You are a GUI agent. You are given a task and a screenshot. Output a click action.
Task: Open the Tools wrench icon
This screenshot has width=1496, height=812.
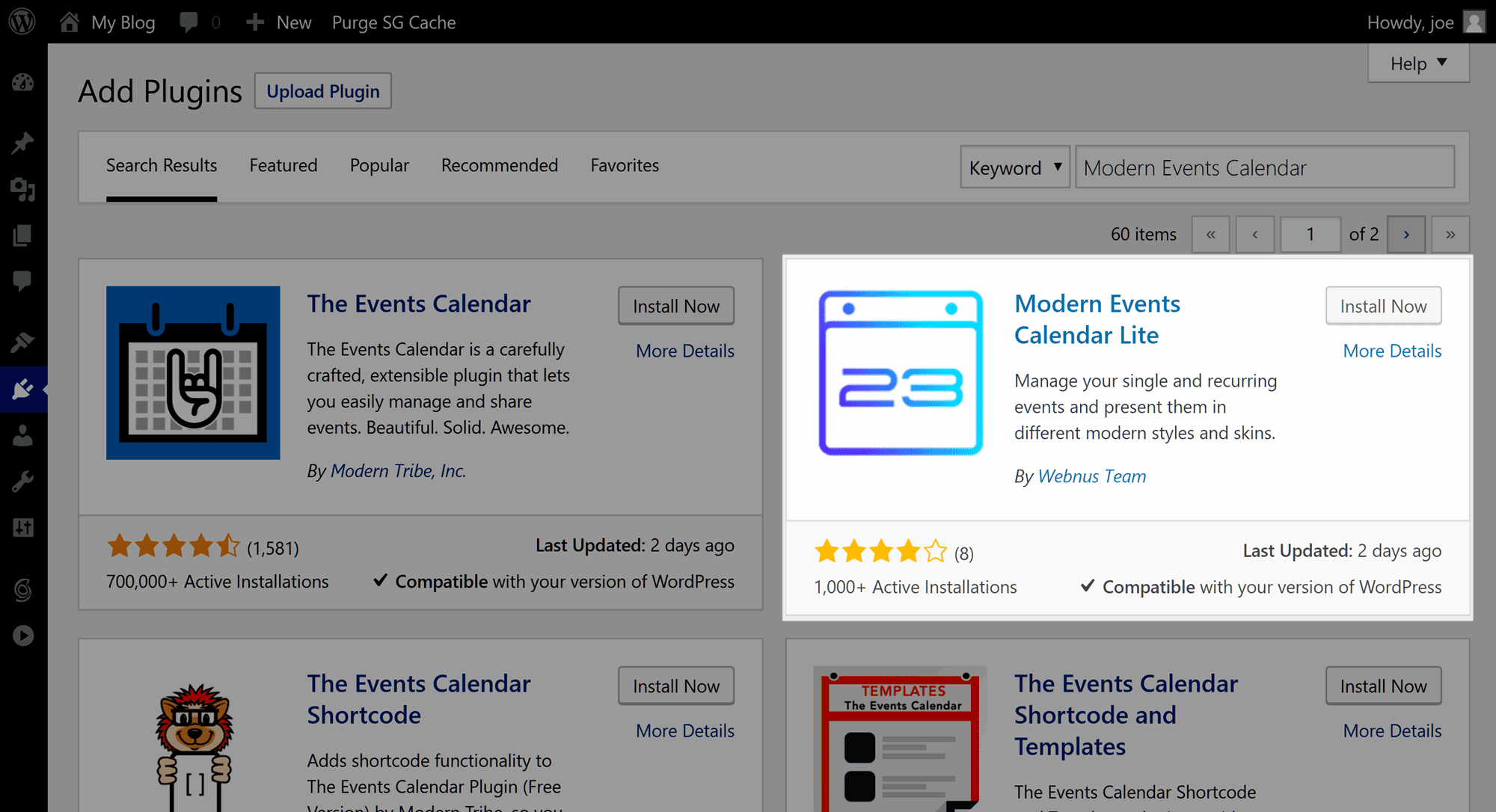[22, 479]
